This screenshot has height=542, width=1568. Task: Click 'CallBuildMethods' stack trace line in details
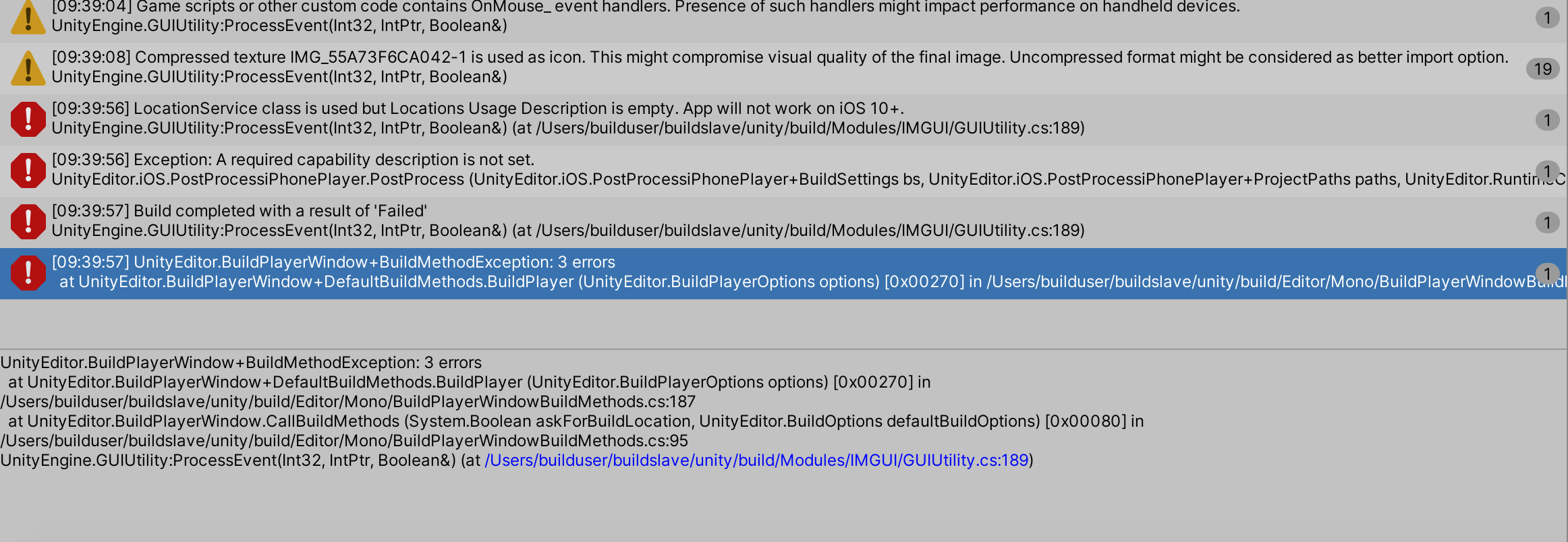tap(576, 421)
